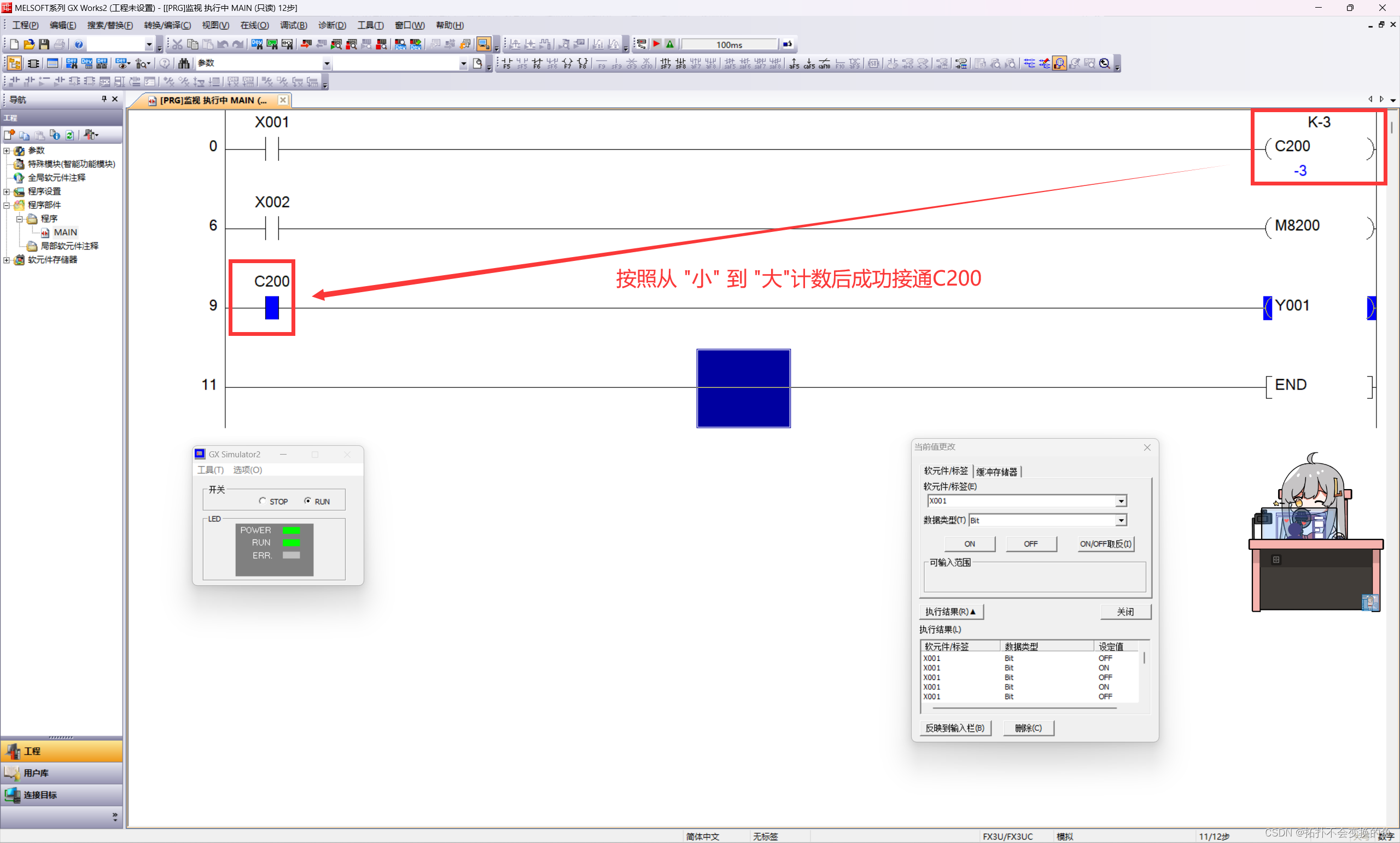Select RUN radio button in GX Simulator2
Viewport: 1400px width, 843px height.
coord(308,501)
